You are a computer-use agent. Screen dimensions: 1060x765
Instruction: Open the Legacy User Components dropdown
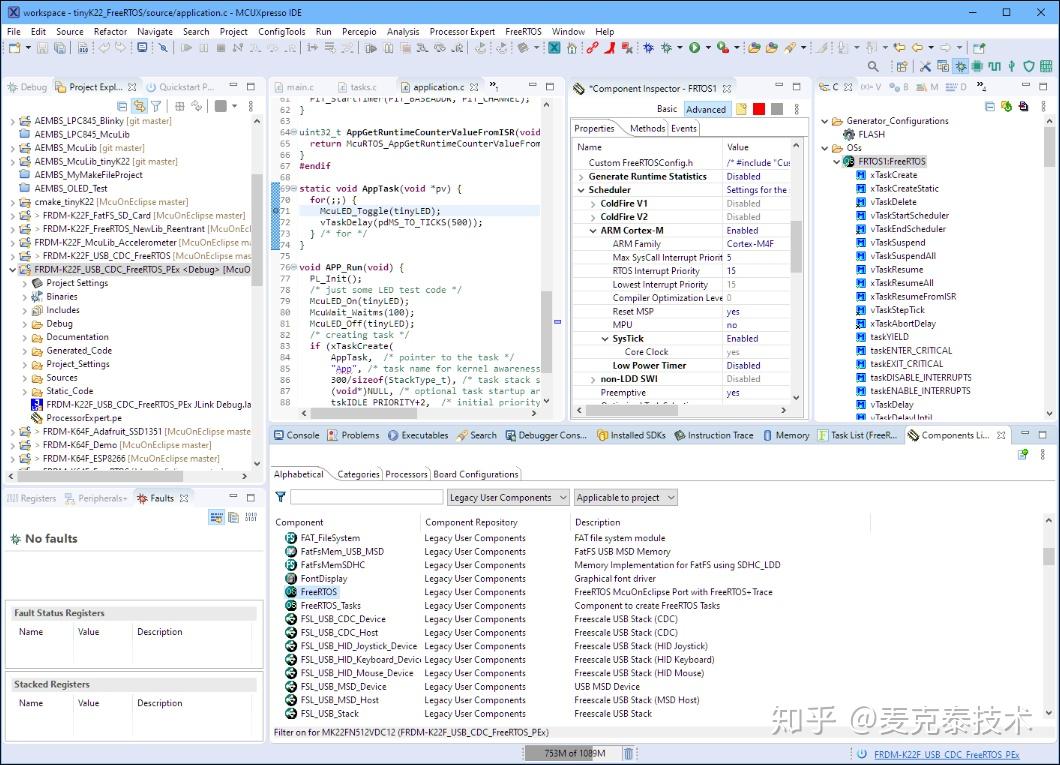point(505,497)
